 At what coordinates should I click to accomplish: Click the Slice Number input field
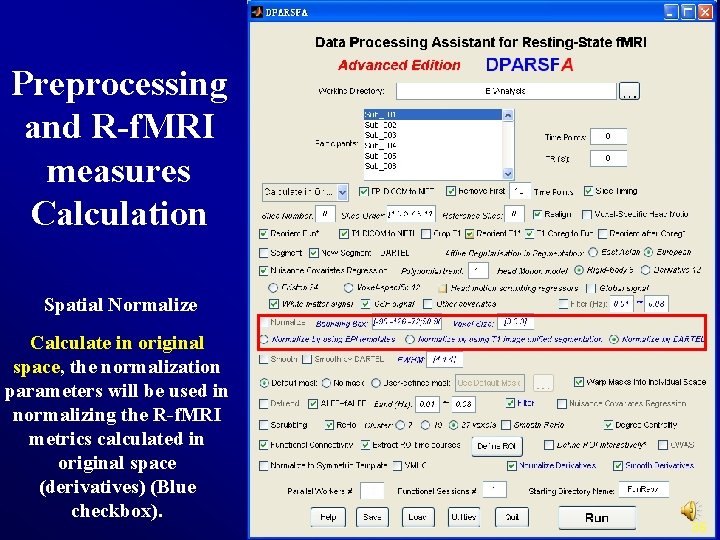point(325,214)
